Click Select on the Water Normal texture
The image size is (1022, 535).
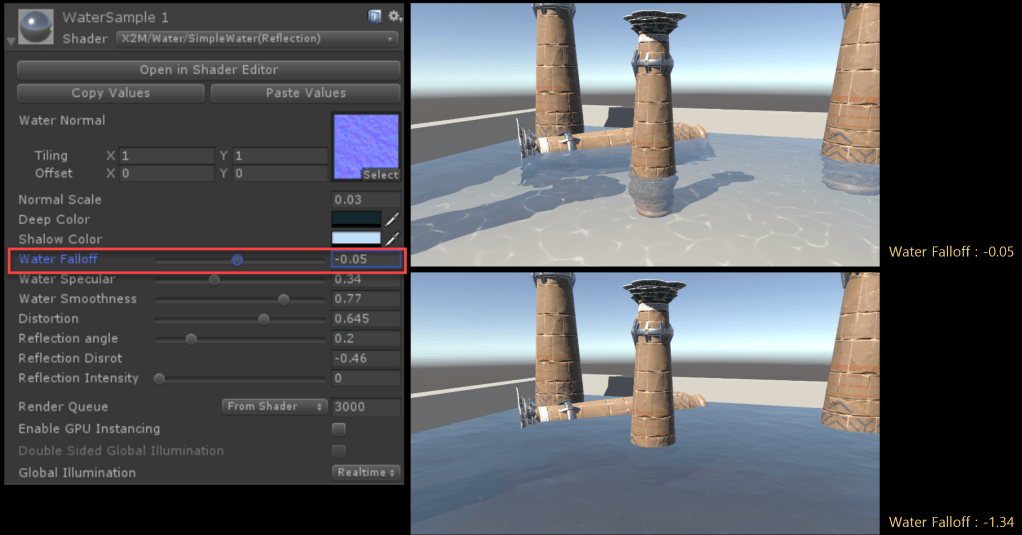380,175
